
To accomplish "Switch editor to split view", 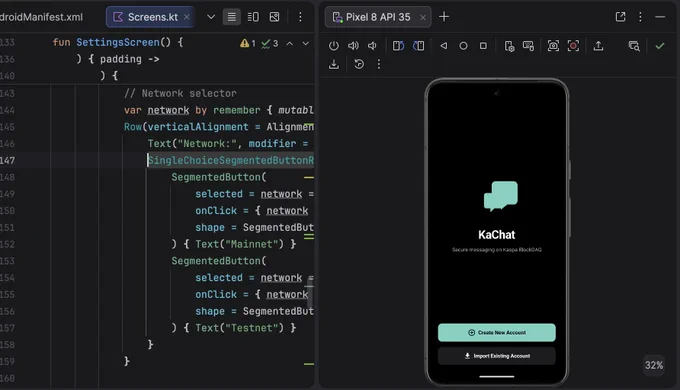I will pyautogui.click(x=253, y=17).
